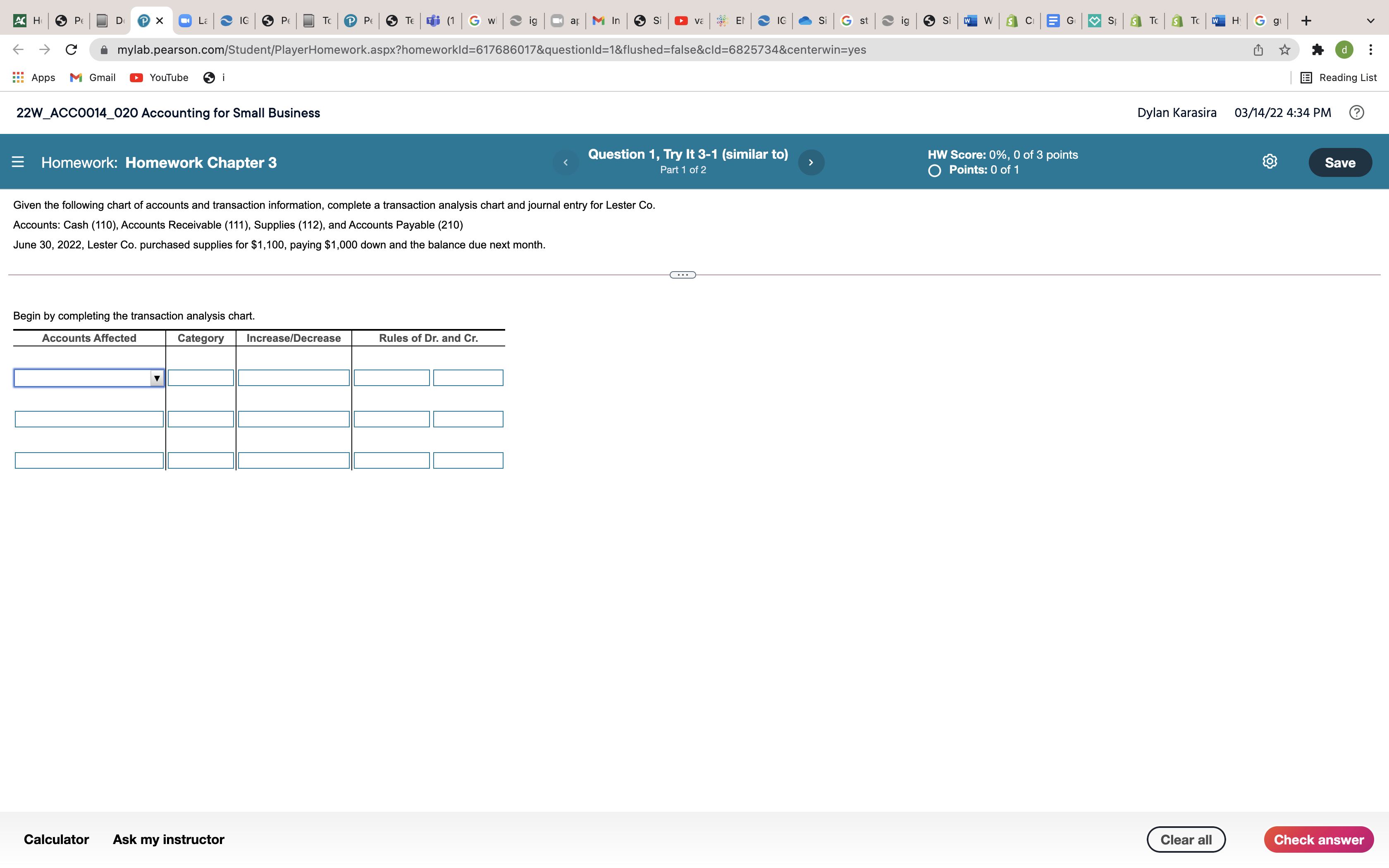Open the settings gear in header
Viewport: 1389px width, 868px height.
(1270, 162)
